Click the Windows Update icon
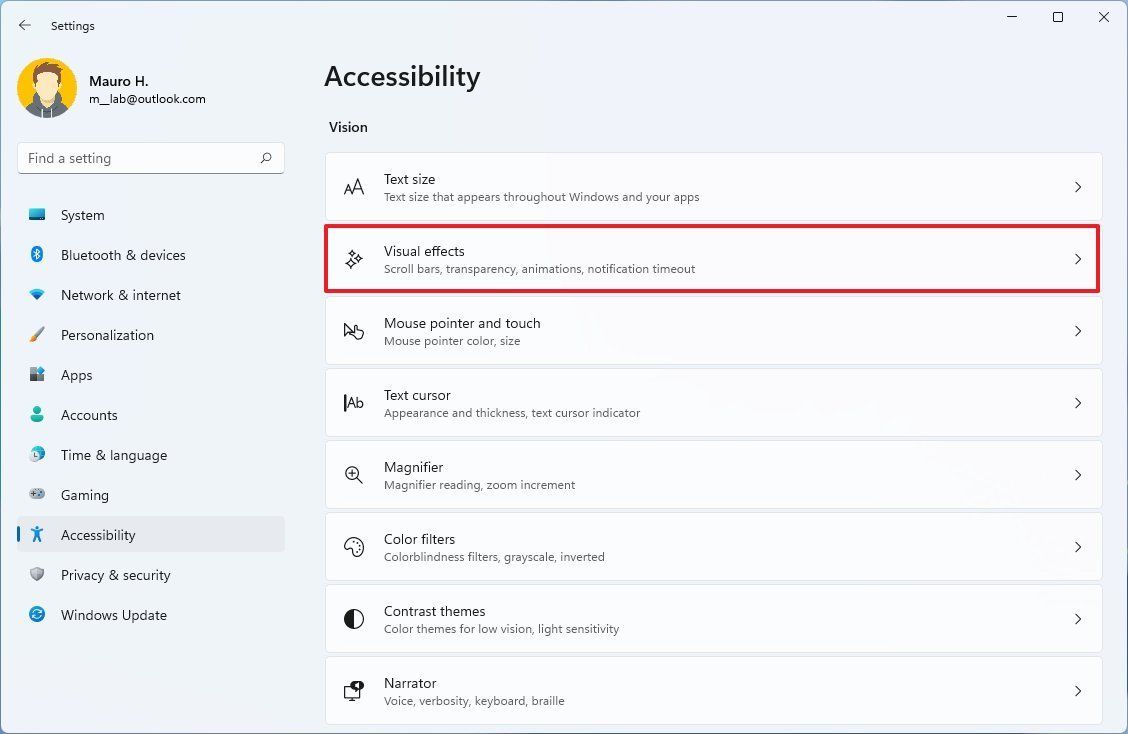1128x734 pixels. point(37,615)
